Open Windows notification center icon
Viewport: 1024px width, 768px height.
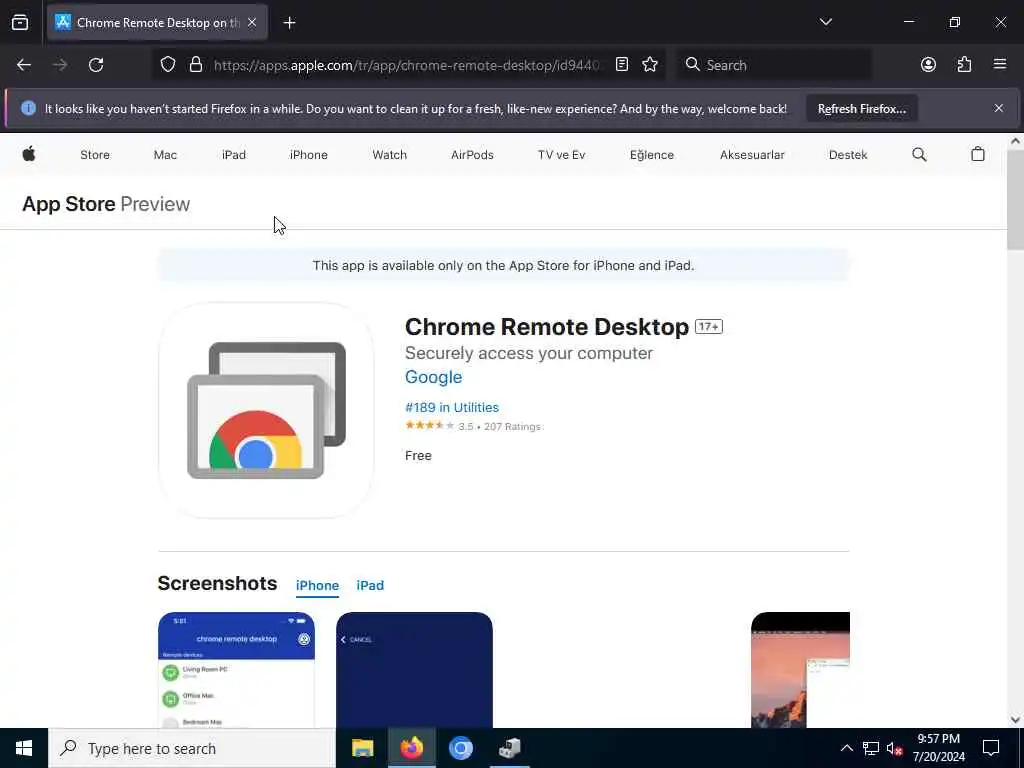tap(991, 748)
